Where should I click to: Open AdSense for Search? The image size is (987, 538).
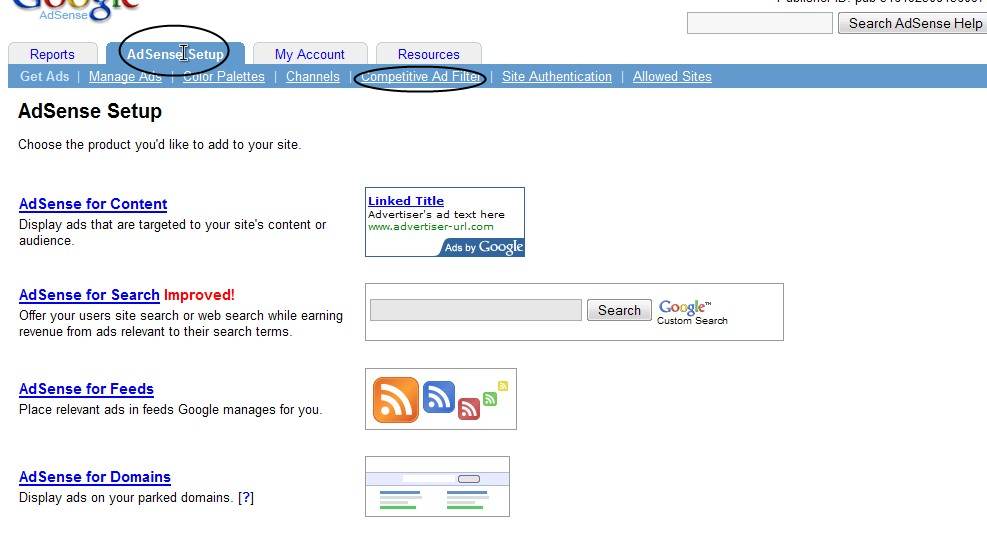[x=89, y=294]
